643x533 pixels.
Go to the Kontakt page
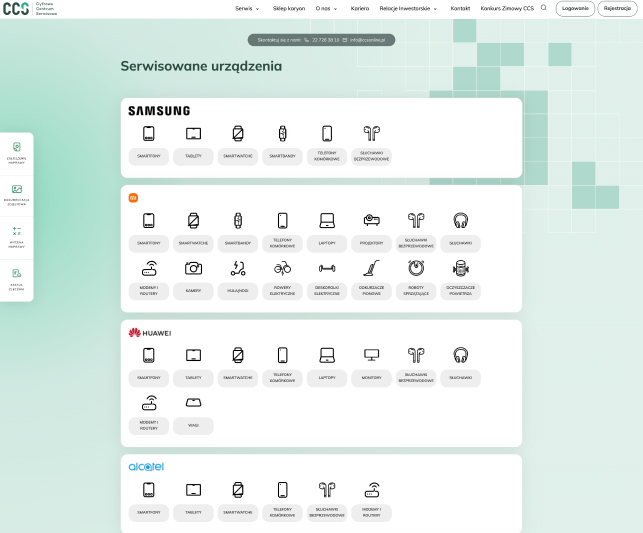pyautogui.click(x=460, y=8)
